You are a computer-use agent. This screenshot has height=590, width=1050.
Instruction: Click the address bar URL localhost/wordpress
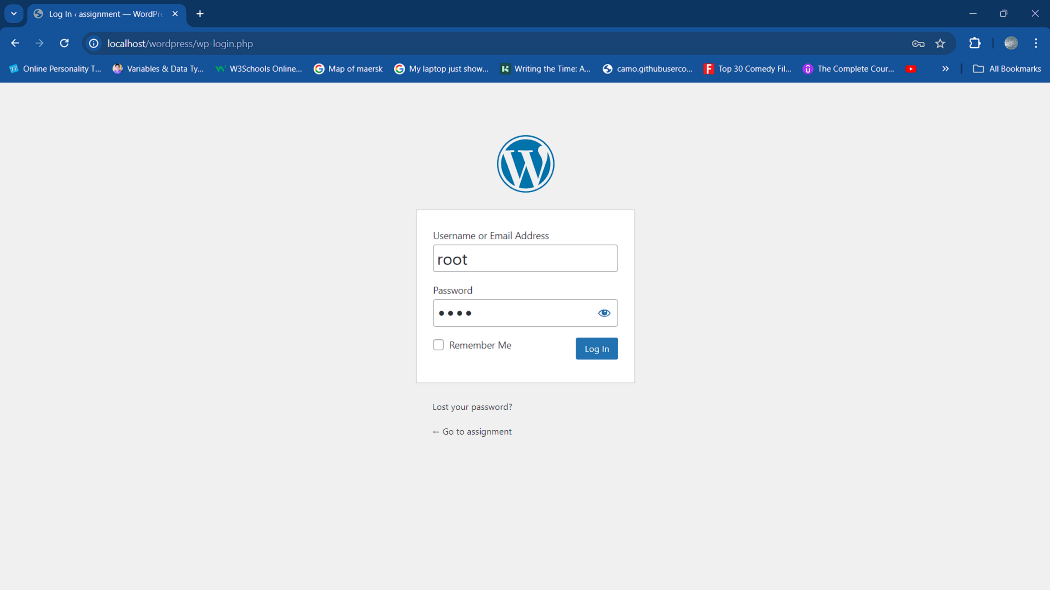[180, 44]
